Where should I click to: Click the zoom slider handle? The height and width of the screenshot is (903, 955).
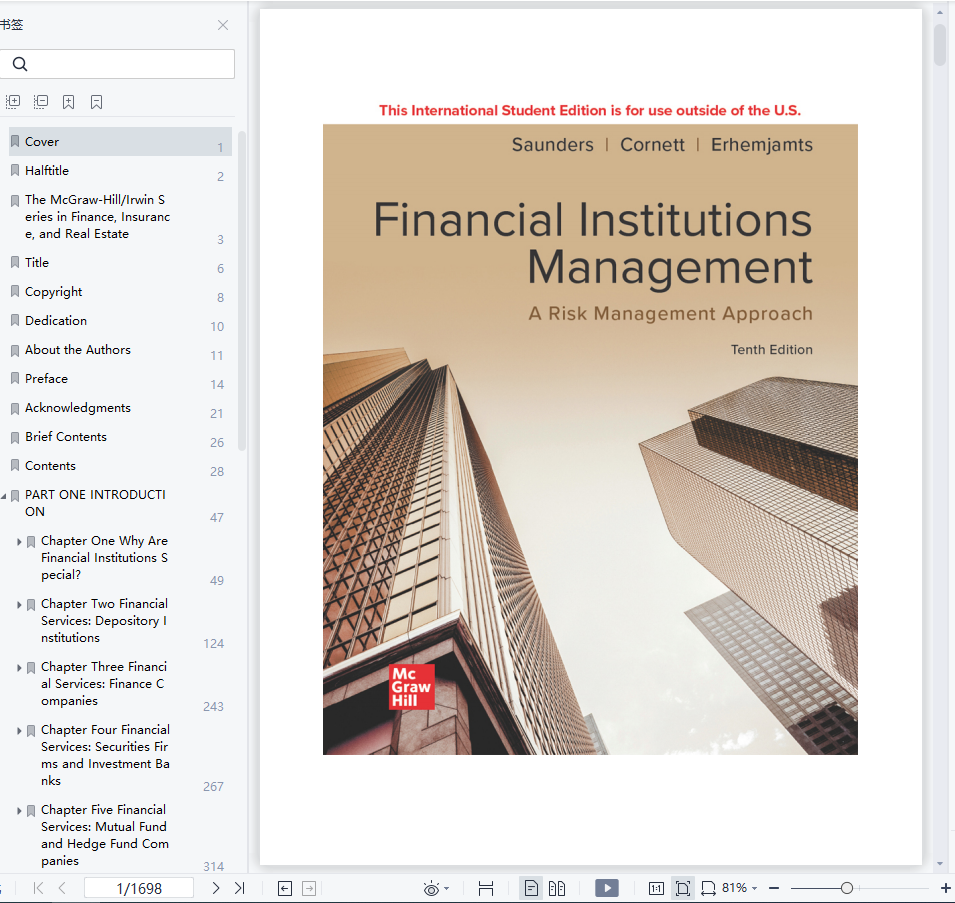point(847,888)
